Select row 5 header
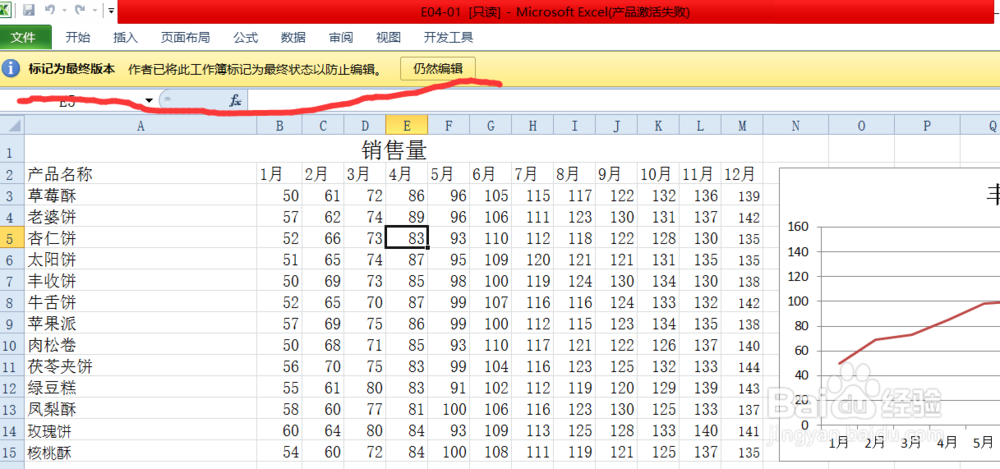The image size is (1000, 469). point(12,239)
